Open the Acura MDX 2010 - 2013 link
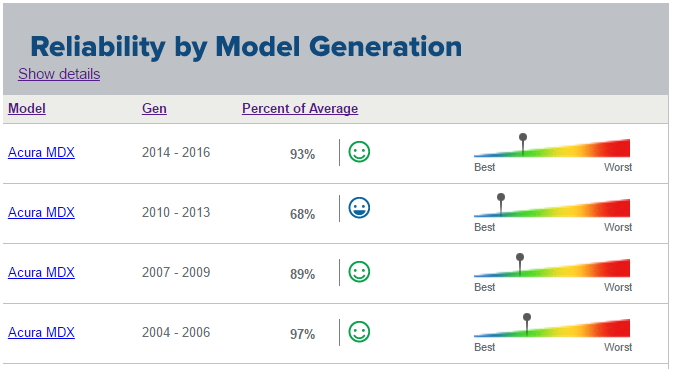Viewport: 674px width, 369px height. pos(41,212)
